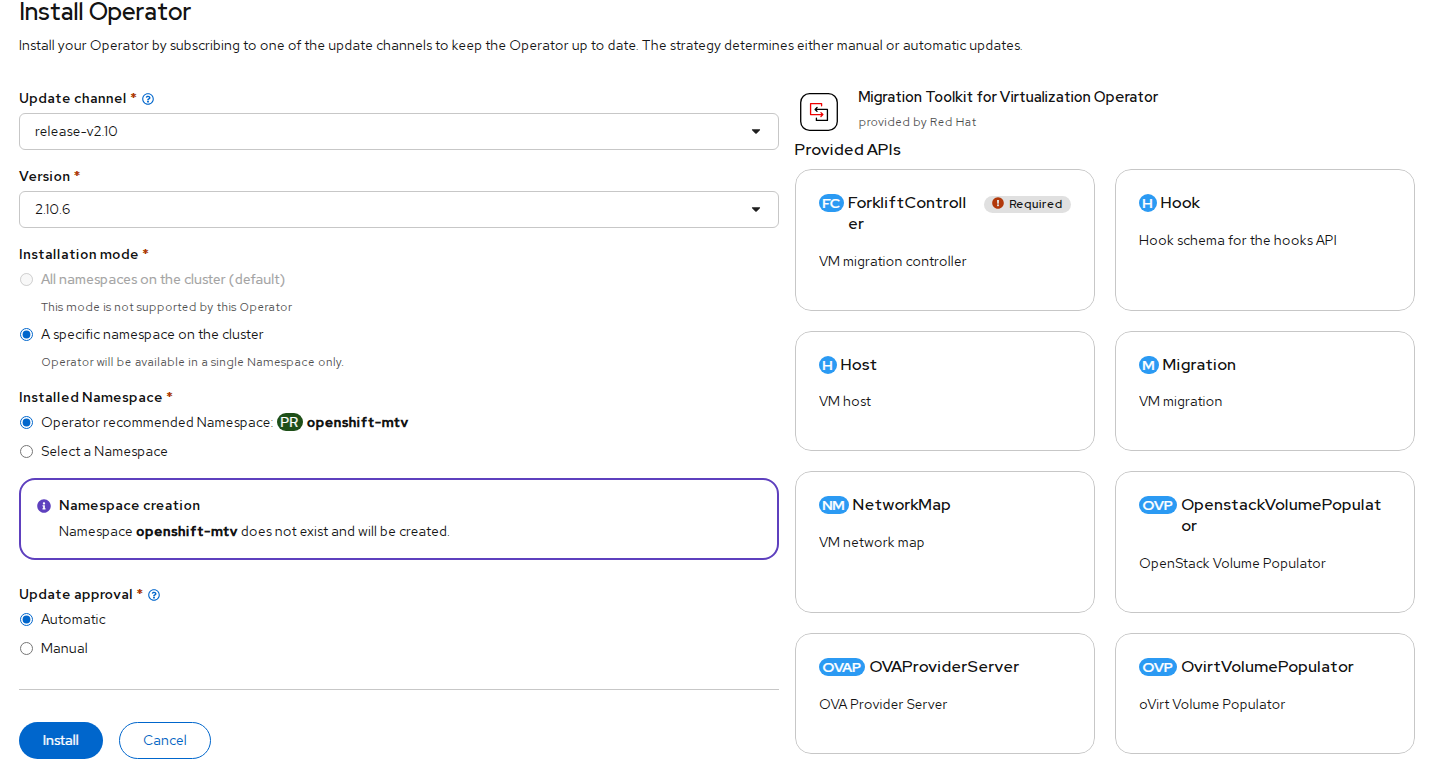Click the Migration Toolkit operator logo
The width and height of the screenshot is (1431, 767).
click(819, 111)
